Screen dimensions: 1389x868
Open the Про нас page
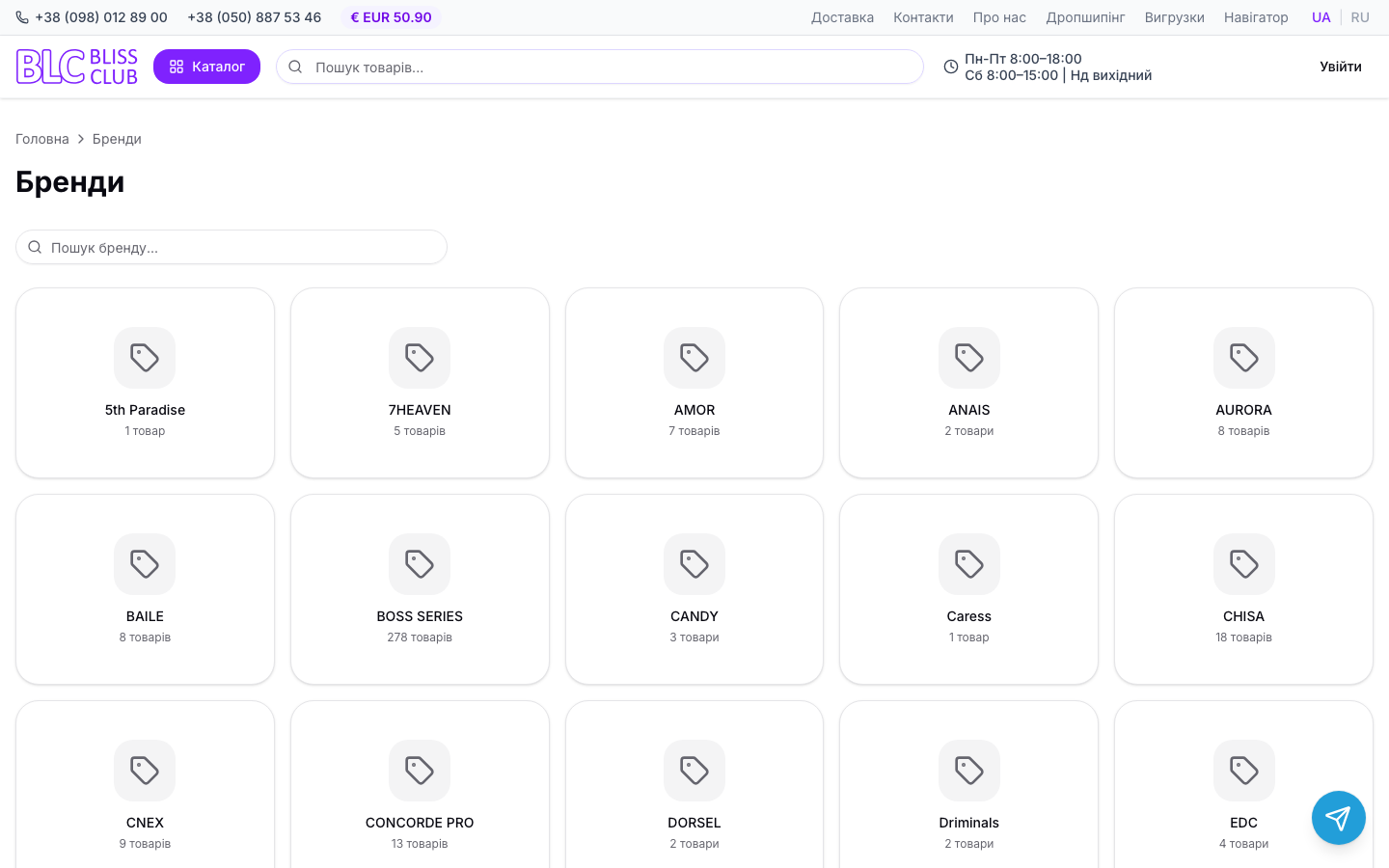point(999,17)
